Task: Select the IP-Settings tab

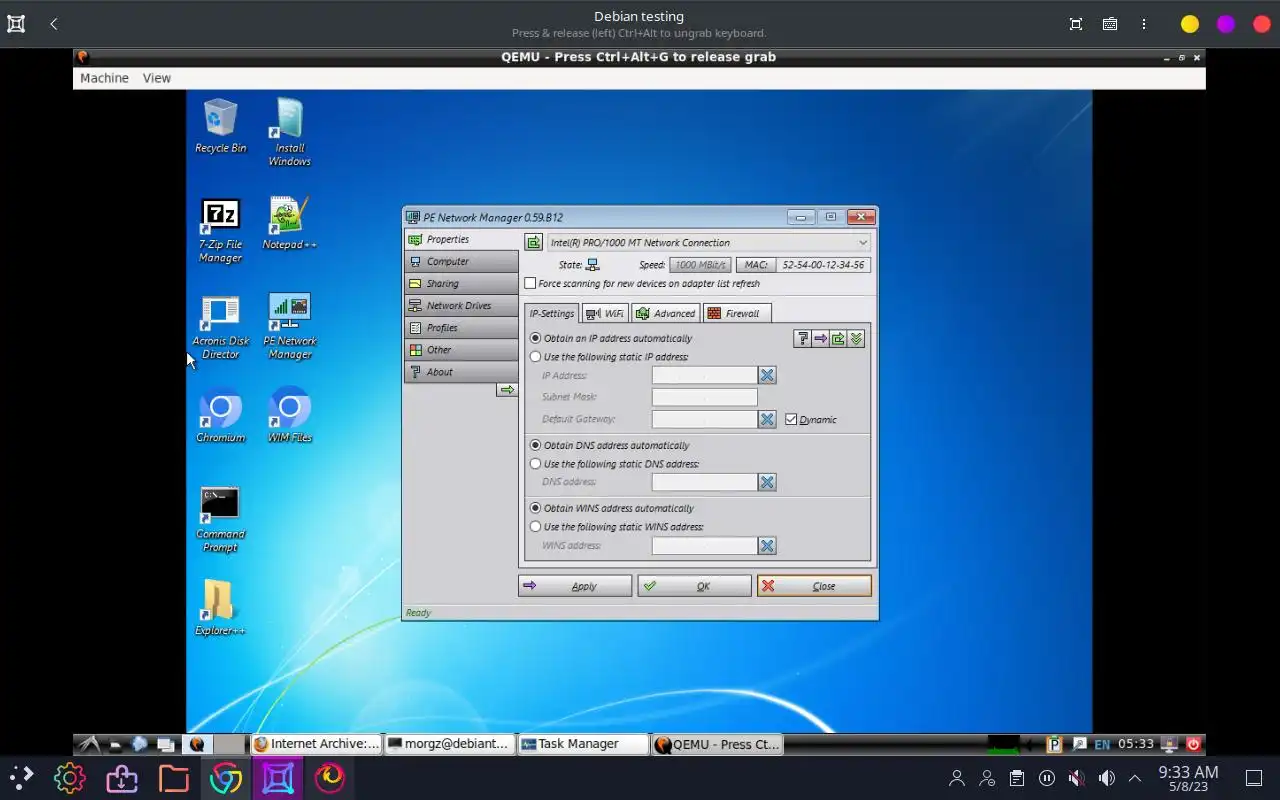Action: coord(551,313)
